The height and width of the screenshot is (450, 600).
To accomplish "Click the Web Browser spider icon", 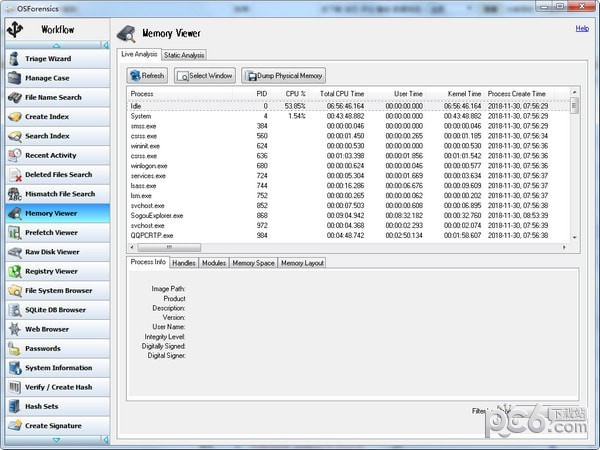I will [x=15, y=329].
